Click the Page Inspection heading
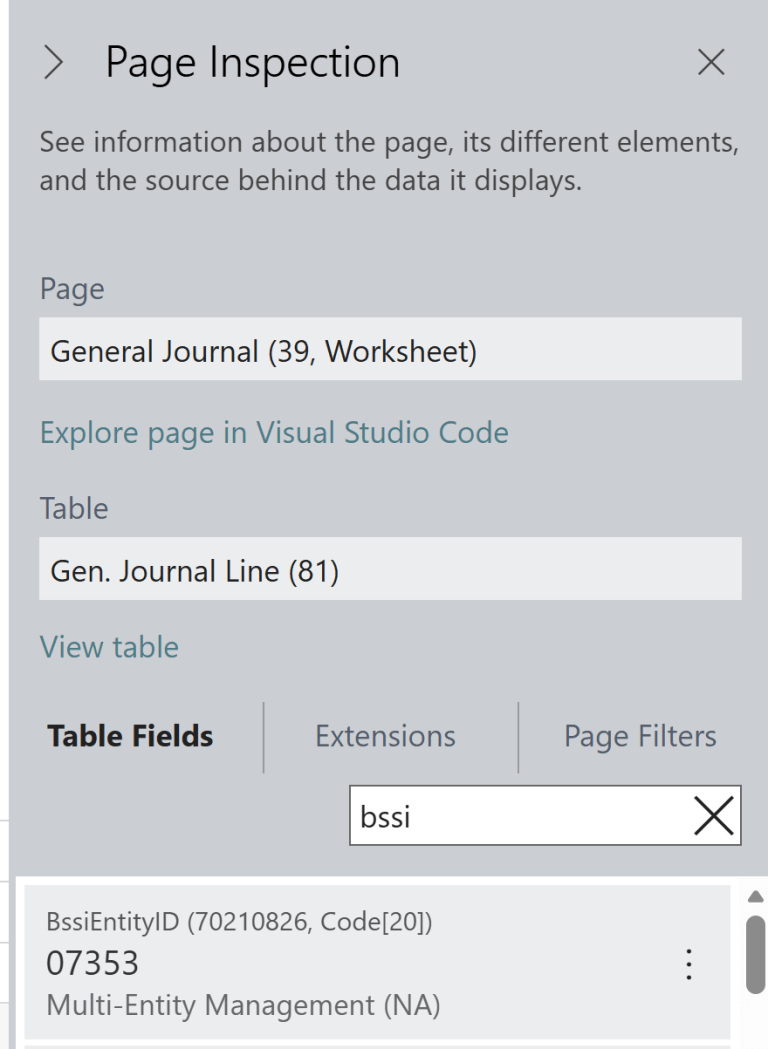Screen dimensions: 768x1049 [251, 62]
